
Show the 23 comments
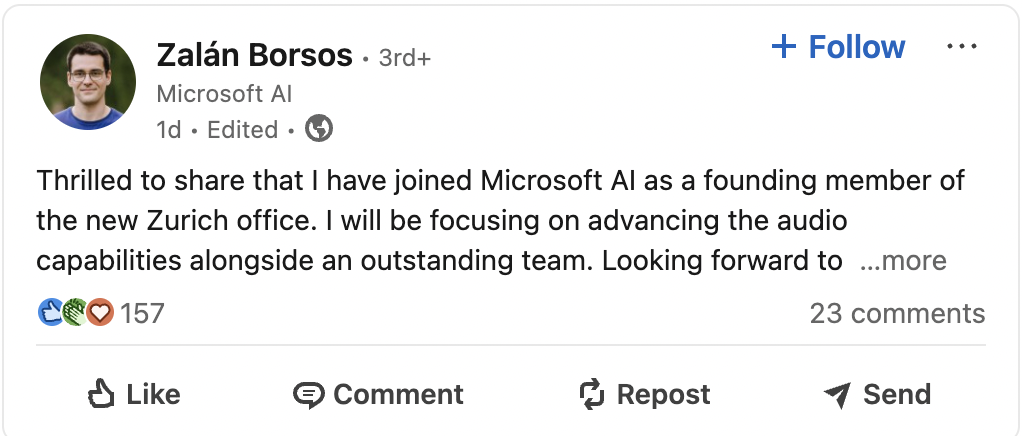[897, 313]
